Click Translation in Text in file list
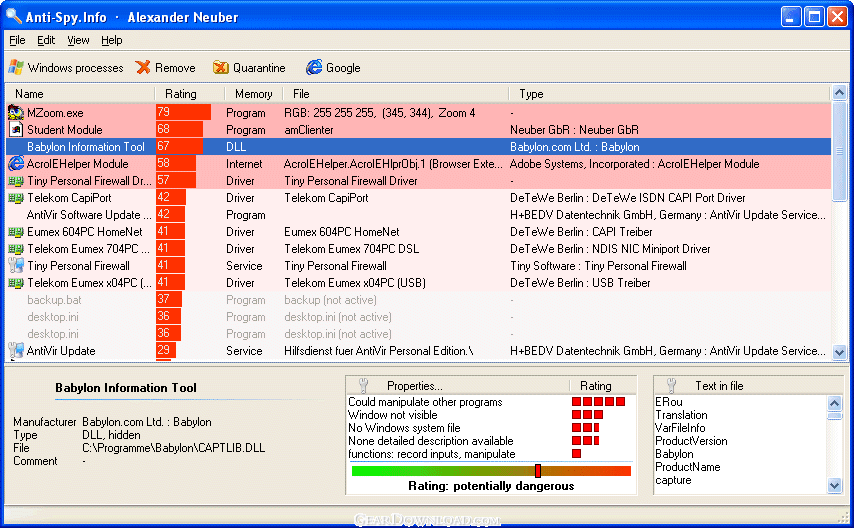Screen dimensions: 854x528 (681, 415)
